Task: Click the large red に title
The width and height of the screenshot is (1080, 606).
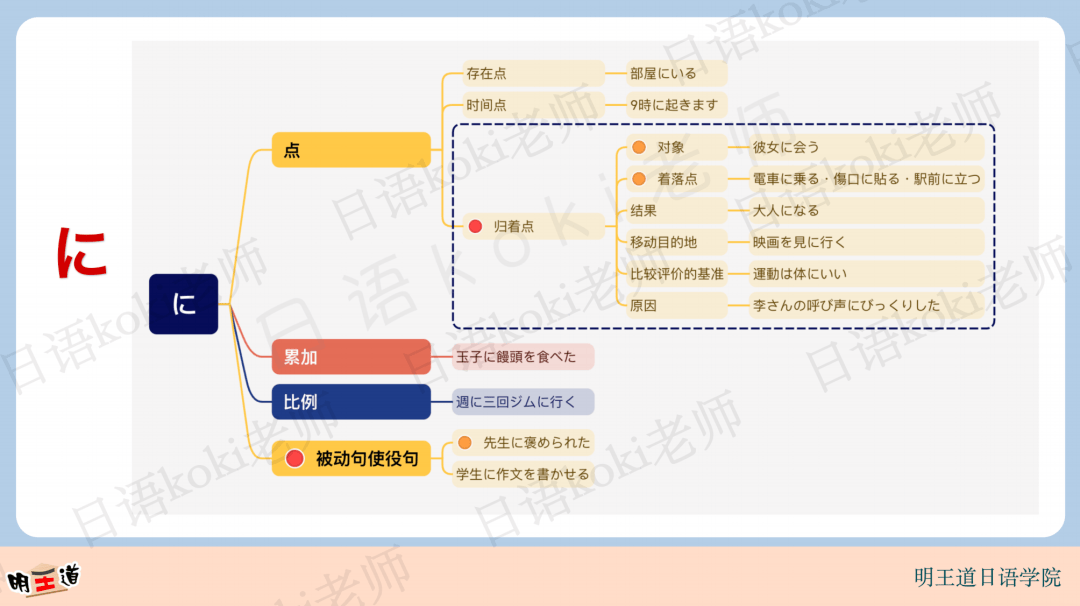Action: tap(82, 253)
